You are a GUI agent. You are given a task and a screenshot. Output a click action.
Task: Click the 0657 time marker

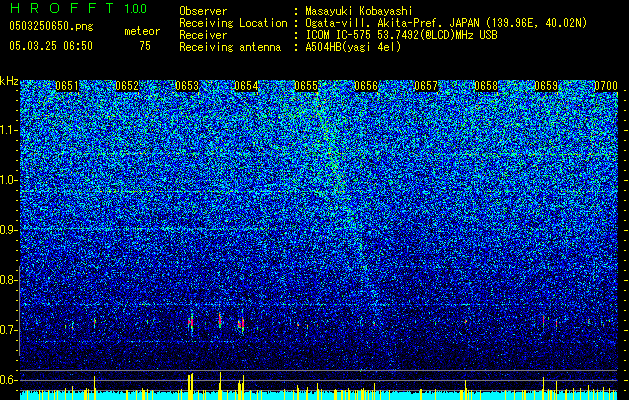point(426,86)
